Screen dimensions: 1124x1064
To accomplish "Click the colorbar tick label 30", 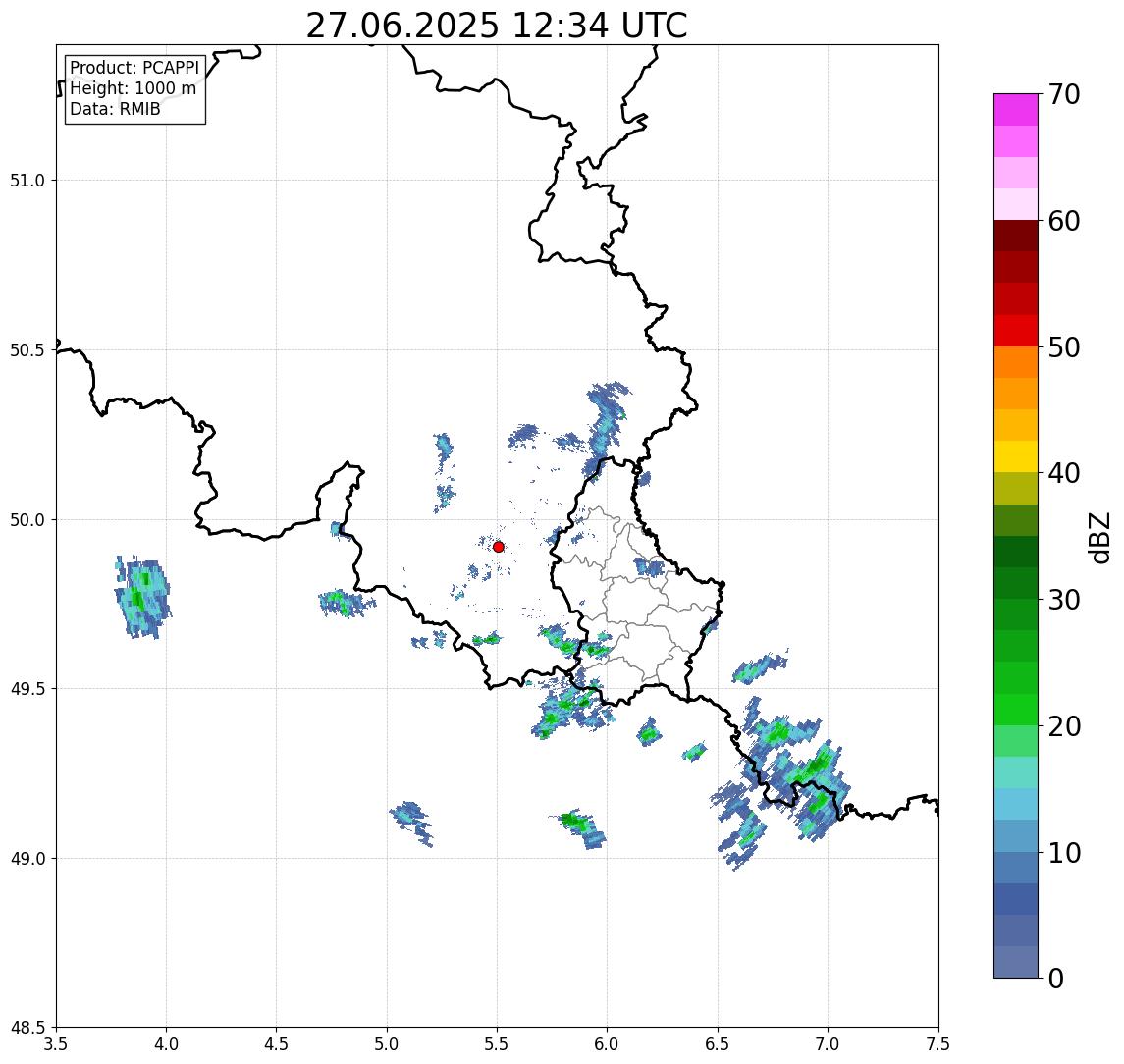I will click(x=1064, y=600).
